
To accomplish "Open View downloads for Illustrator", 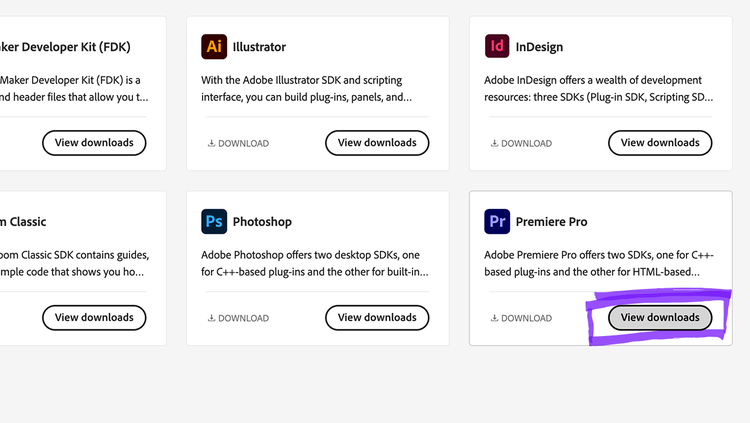I will (377, 143).
